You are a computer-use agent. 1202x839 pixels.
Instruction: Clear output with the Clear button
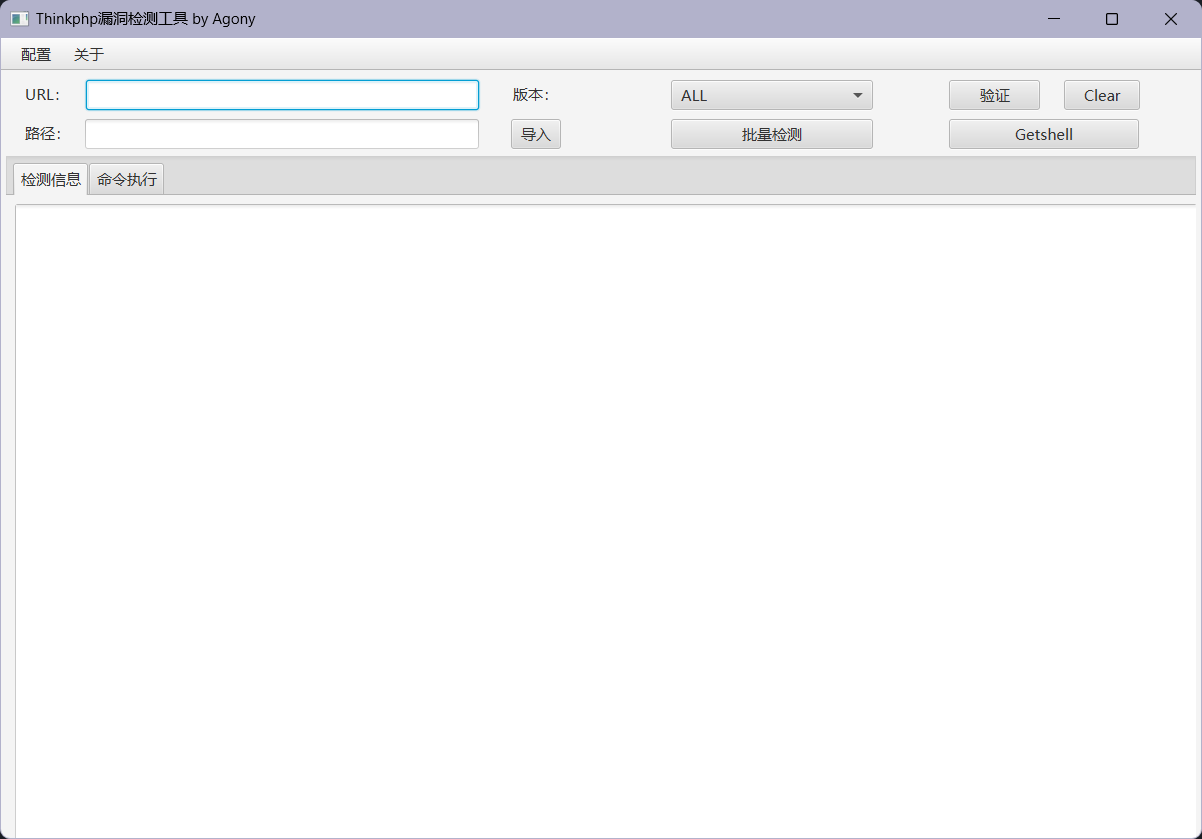[1102, 95]
